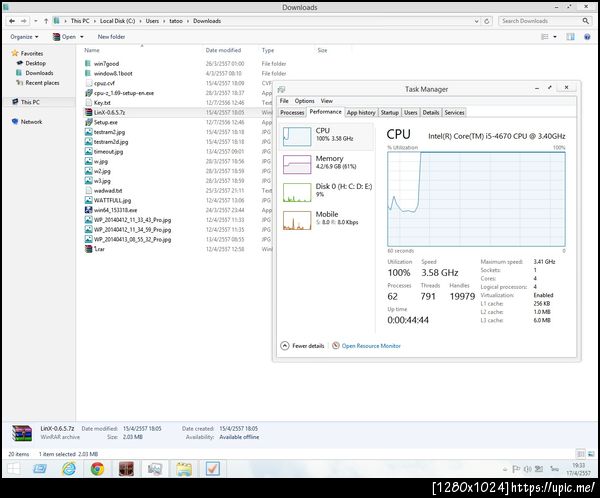The image size is (600, 498).
Task: Open the Windows Start button
Action: [x=13, y=469]
